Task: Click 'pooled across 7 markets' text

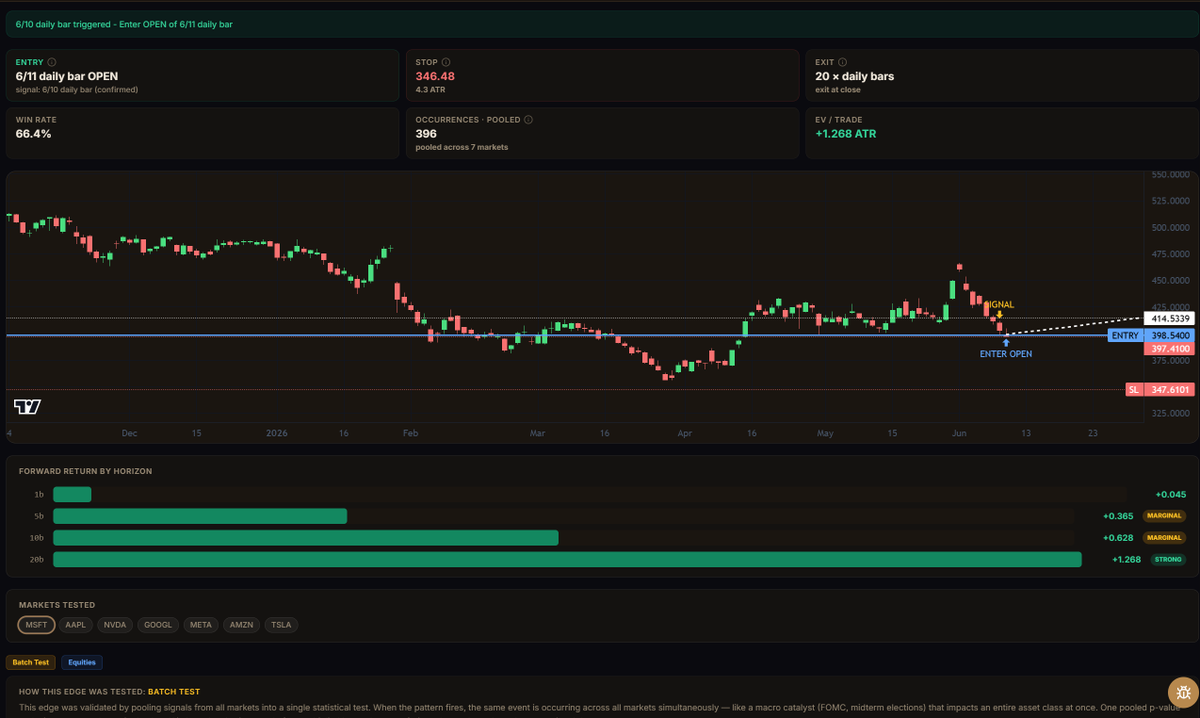Action: pyautogui.click(x=460, y=147)
